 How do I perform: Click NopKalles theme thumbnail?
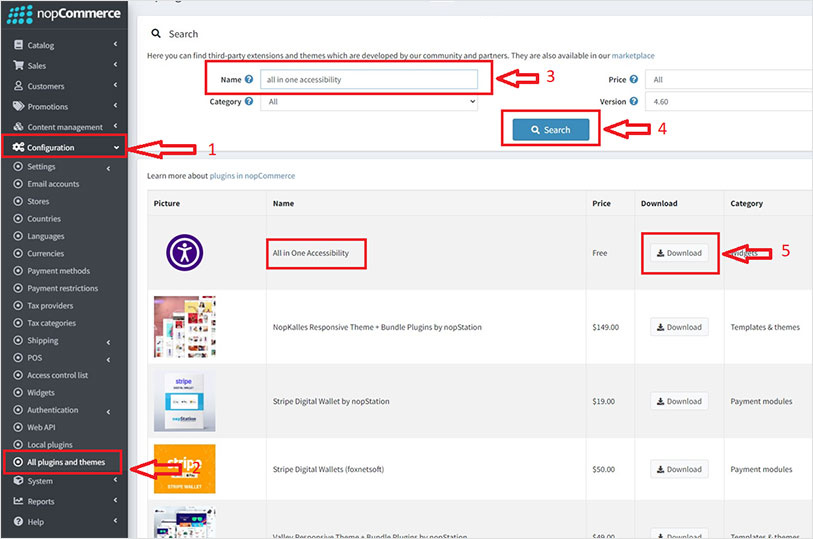click(x=185, y=327)
